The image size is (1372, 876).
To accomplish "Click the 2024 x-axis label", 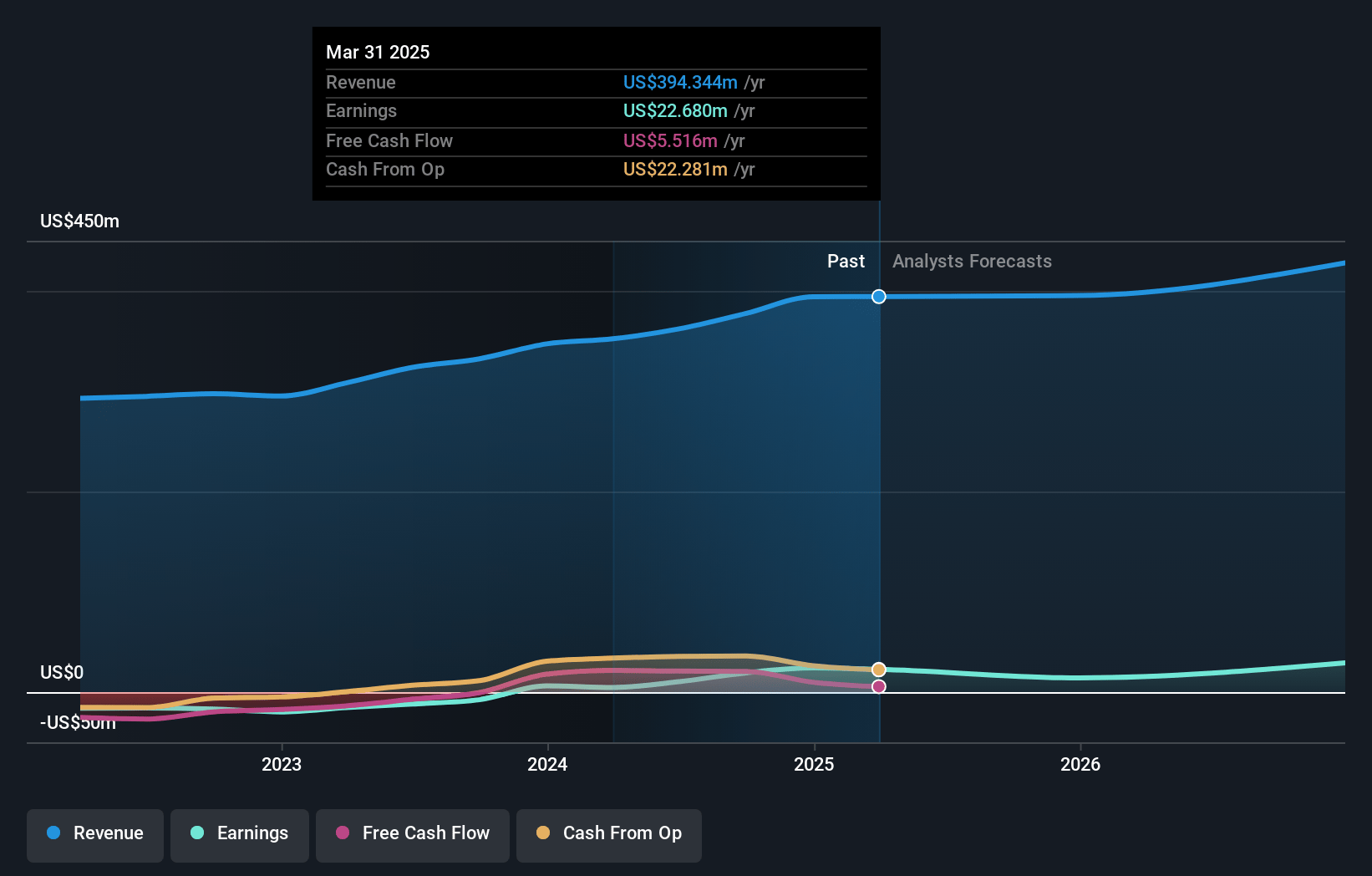I will 547,764.
